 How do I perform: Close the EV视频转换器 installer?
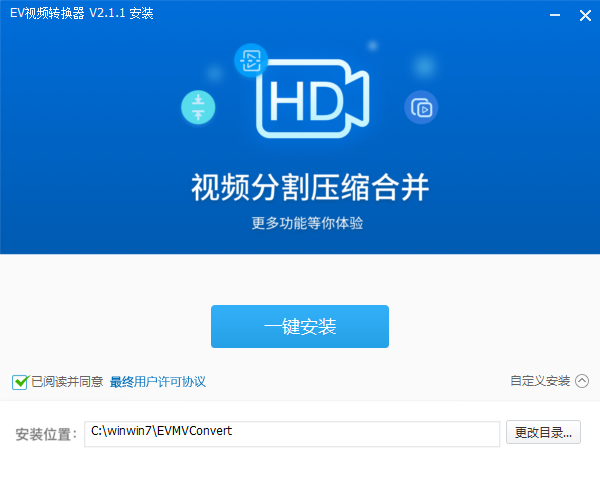tap(585, 15)
